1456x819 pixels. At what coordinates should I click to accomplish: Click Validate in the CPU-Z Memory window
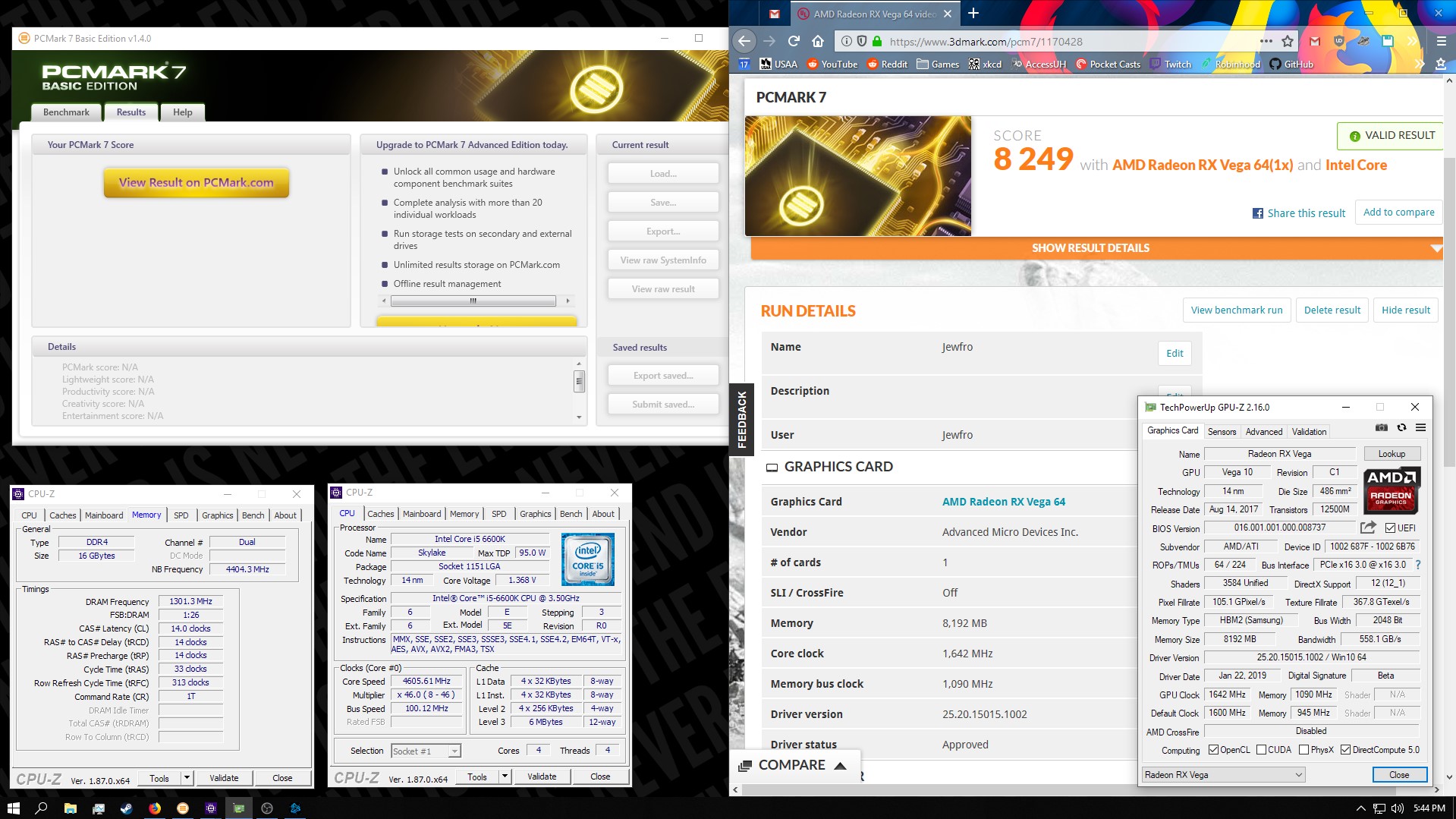click(224, 778)
